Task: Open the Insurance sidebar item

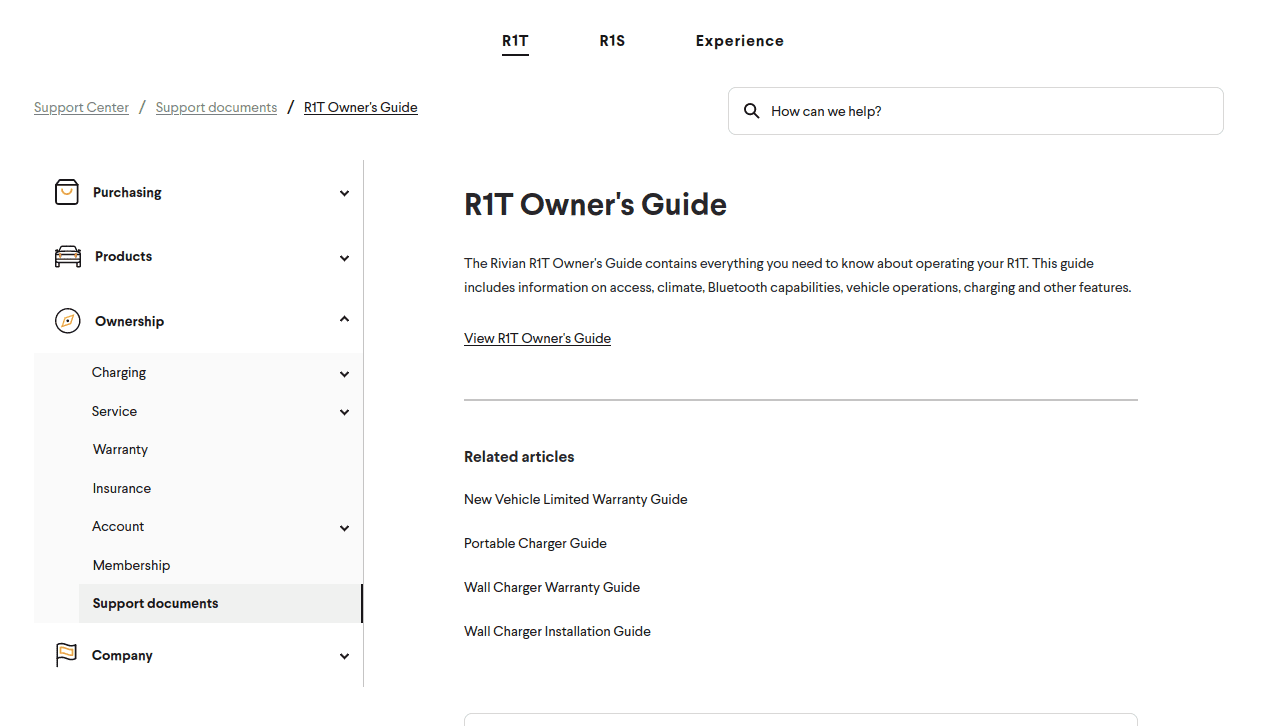Action: click(x=122, y=488)
